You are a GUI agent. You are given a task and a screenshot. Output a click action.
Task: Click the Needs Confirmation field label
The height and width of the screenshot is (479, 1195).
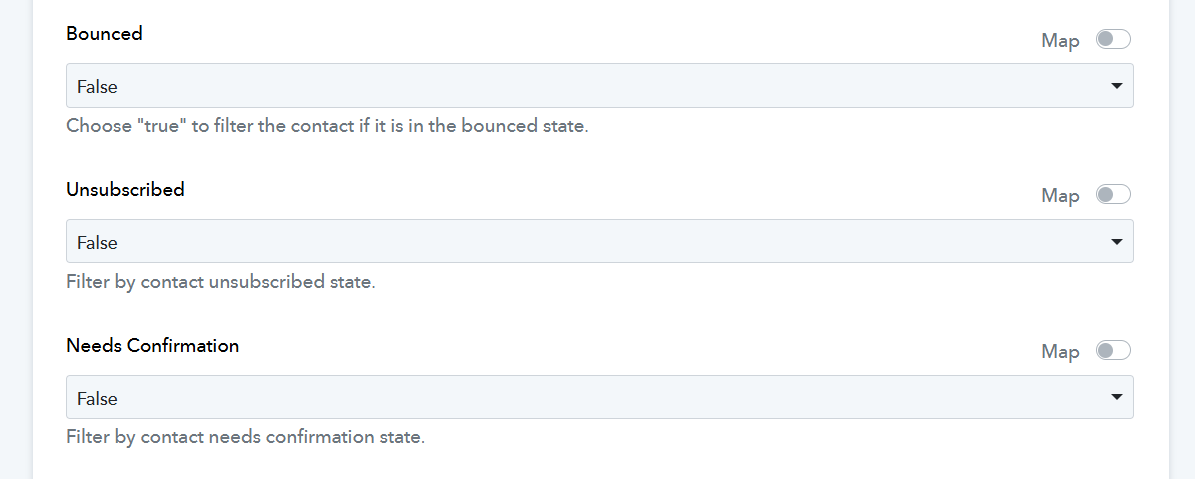pyautogui.click(x=152, y=346)
